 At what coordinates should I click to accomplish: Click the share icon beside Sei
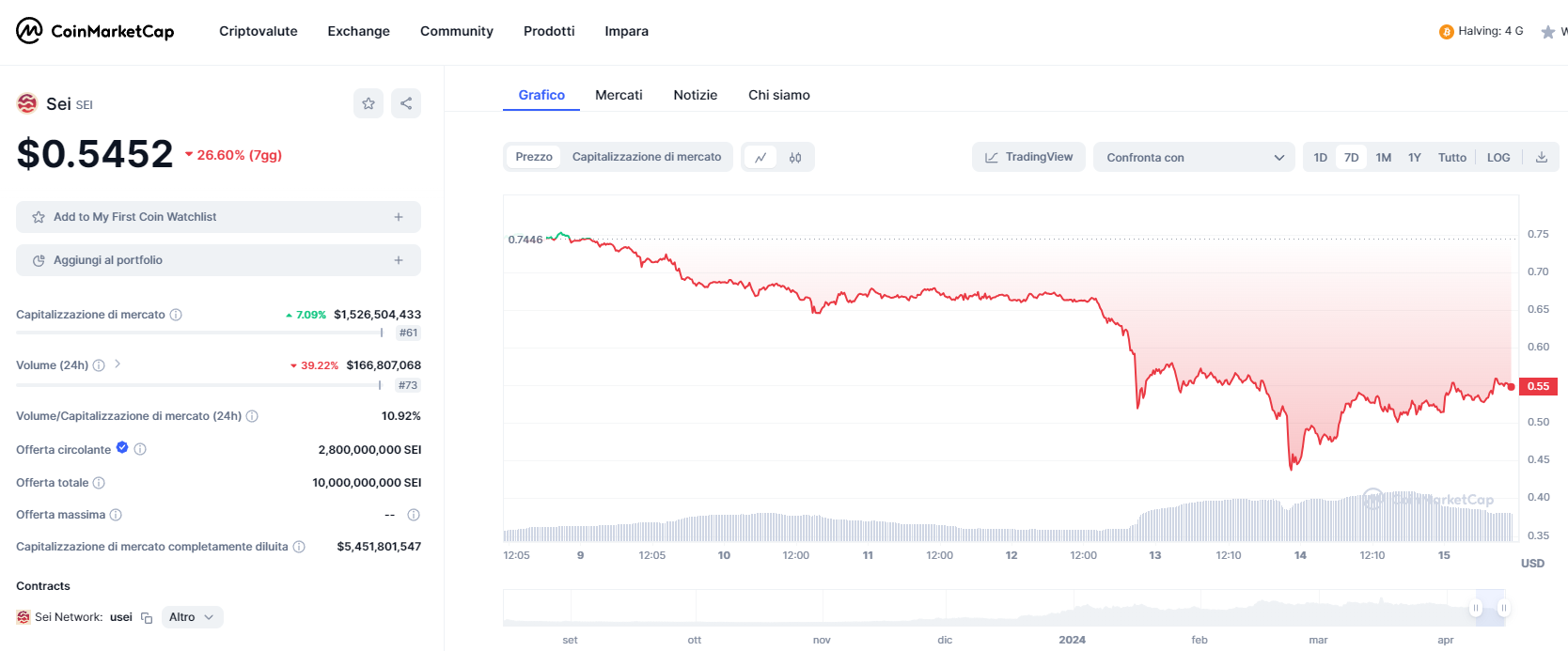click(406, 103)
